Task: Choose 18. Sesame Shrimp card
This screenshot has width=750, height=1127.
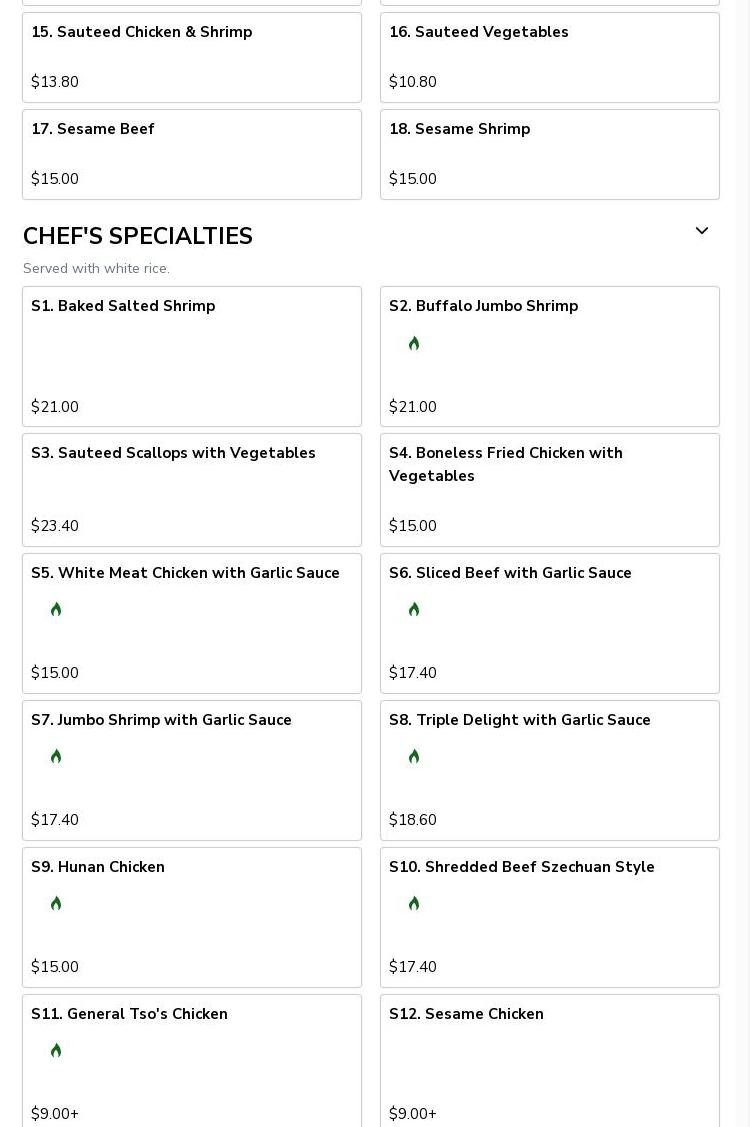Action: pyautogui.click(x=550, y=155)
